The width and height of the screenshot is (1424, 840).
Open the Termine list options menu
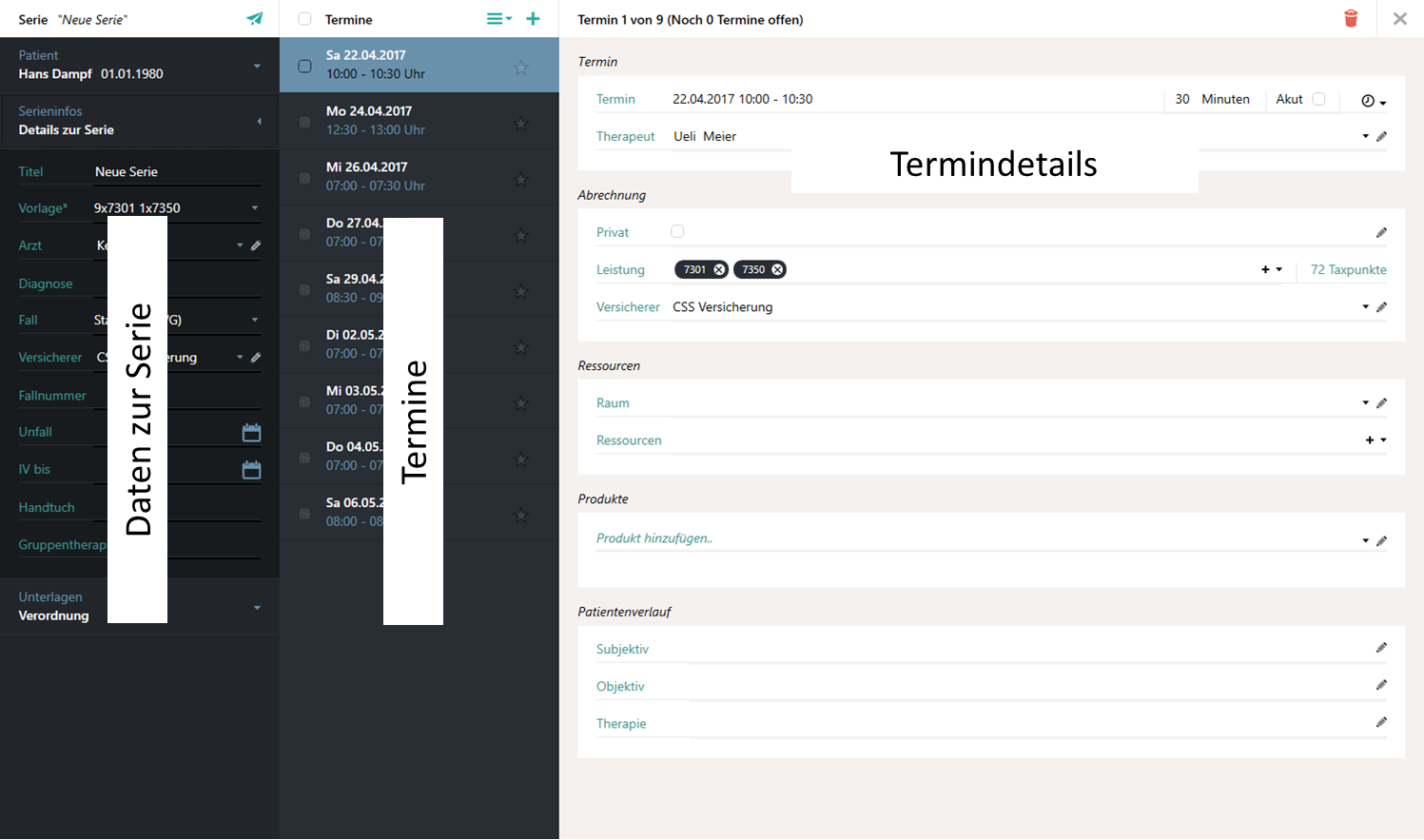click(498, 19)
